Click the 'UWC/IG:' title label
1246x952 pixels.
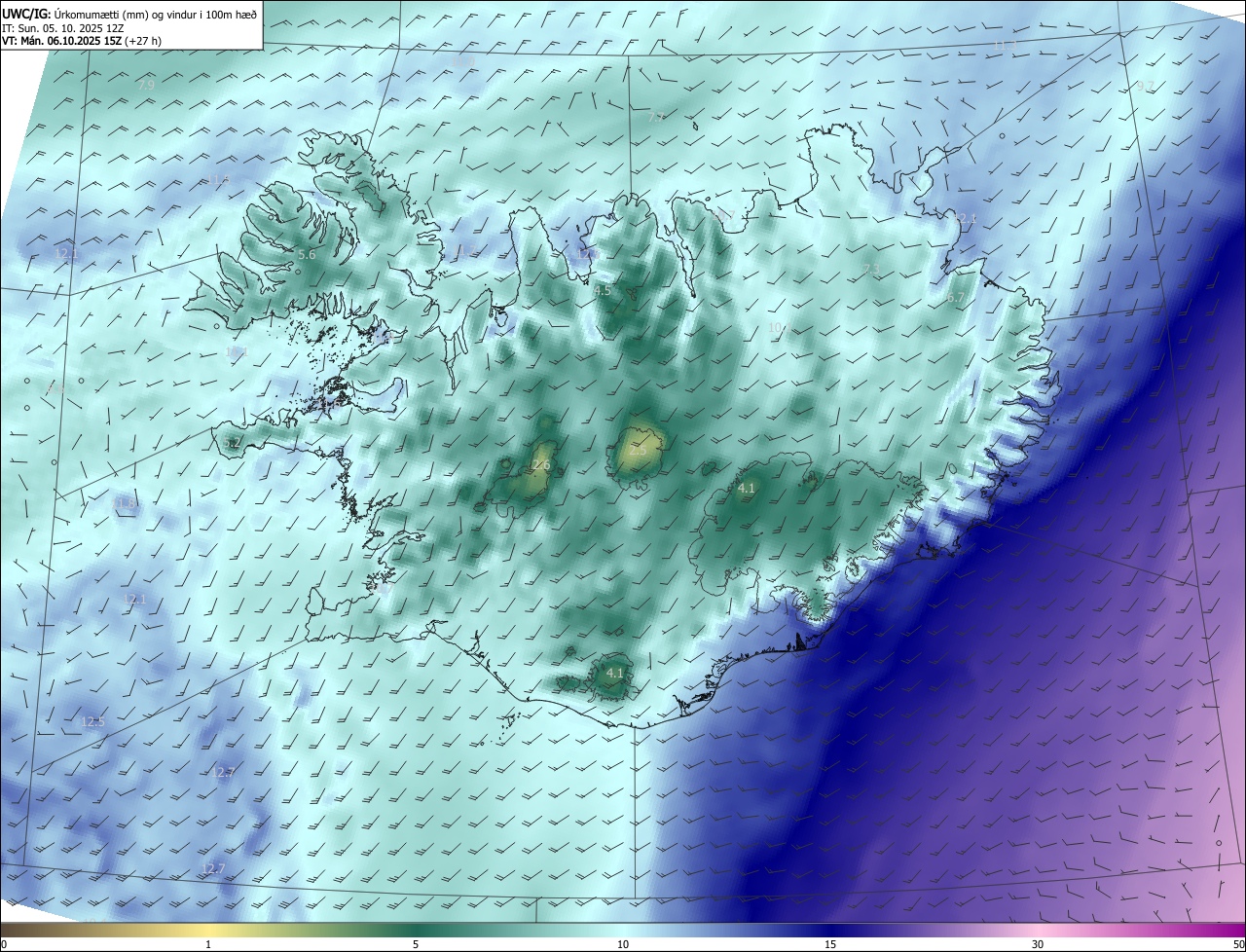coord(26,14)
